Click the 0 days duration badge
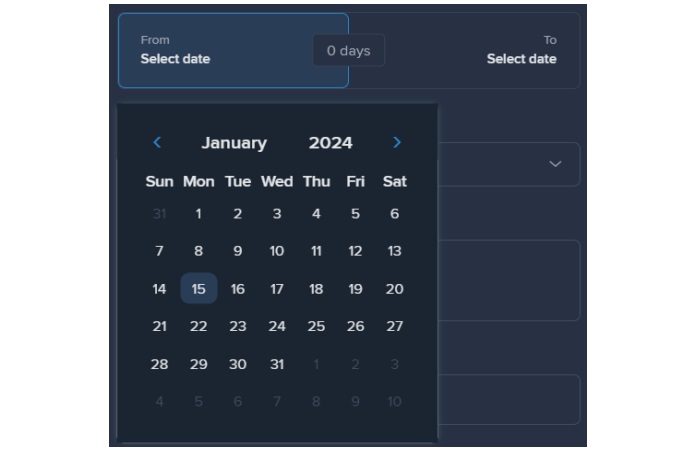This screenshot has height=450, width=700. point(348,51)
